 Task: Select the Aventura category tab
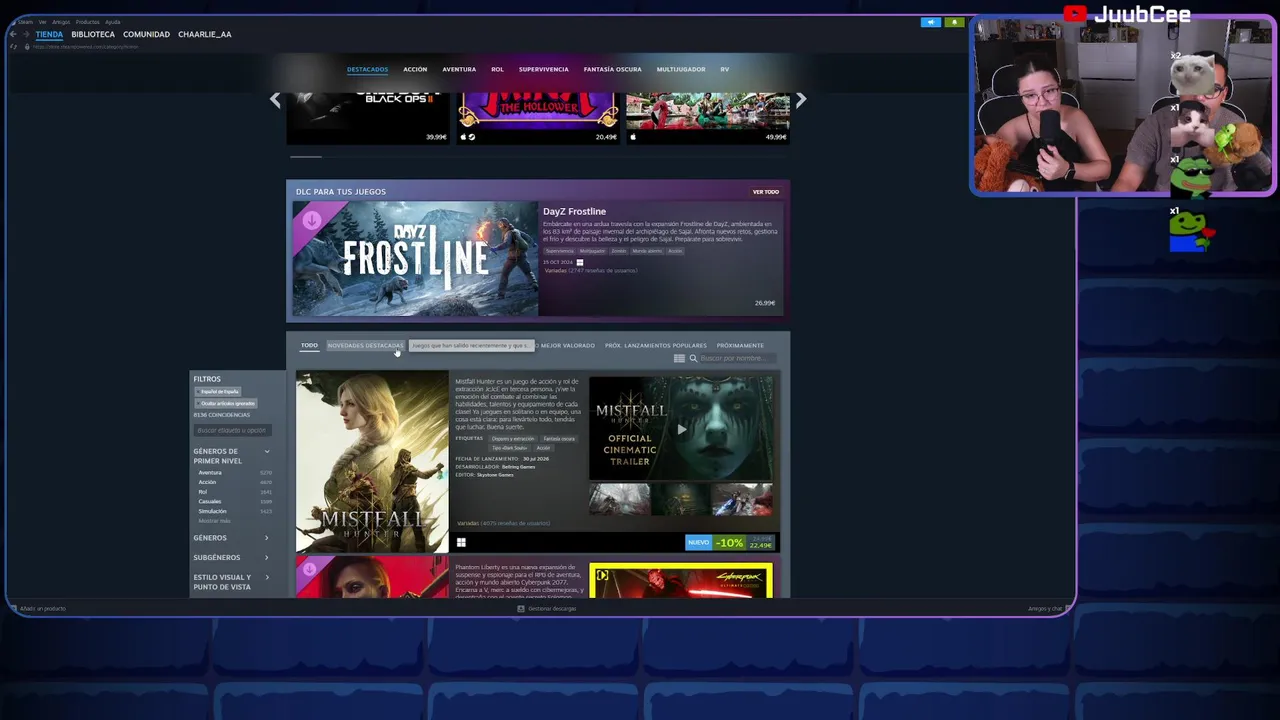459,69
